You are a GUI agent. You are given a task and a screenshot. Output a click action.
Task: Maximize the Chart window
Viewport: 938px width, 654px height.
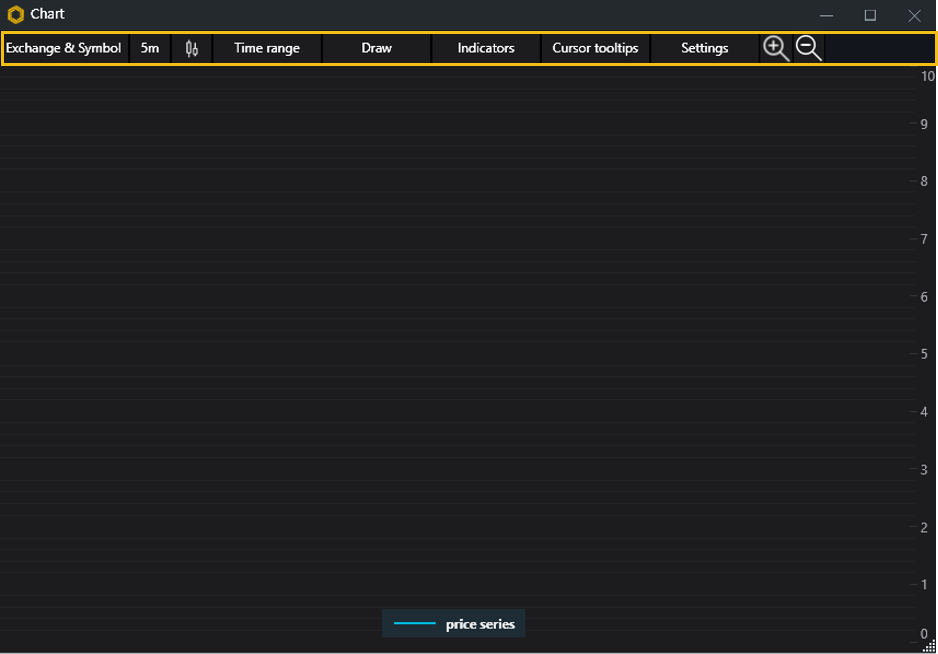[870, 16]
